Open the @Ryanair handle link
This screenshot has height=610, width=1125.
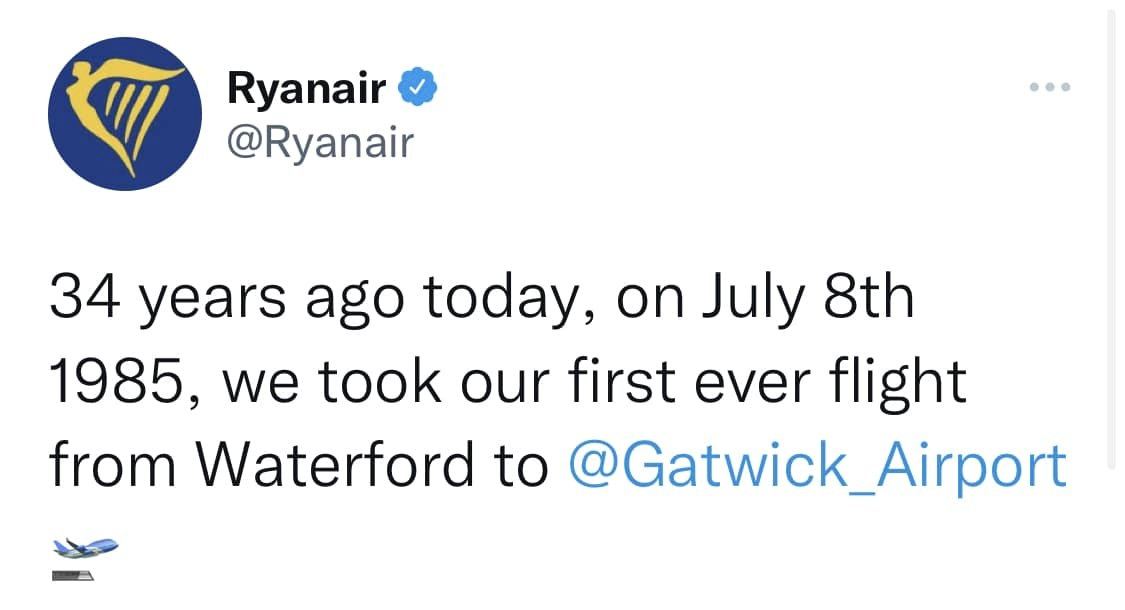point(320,142)
